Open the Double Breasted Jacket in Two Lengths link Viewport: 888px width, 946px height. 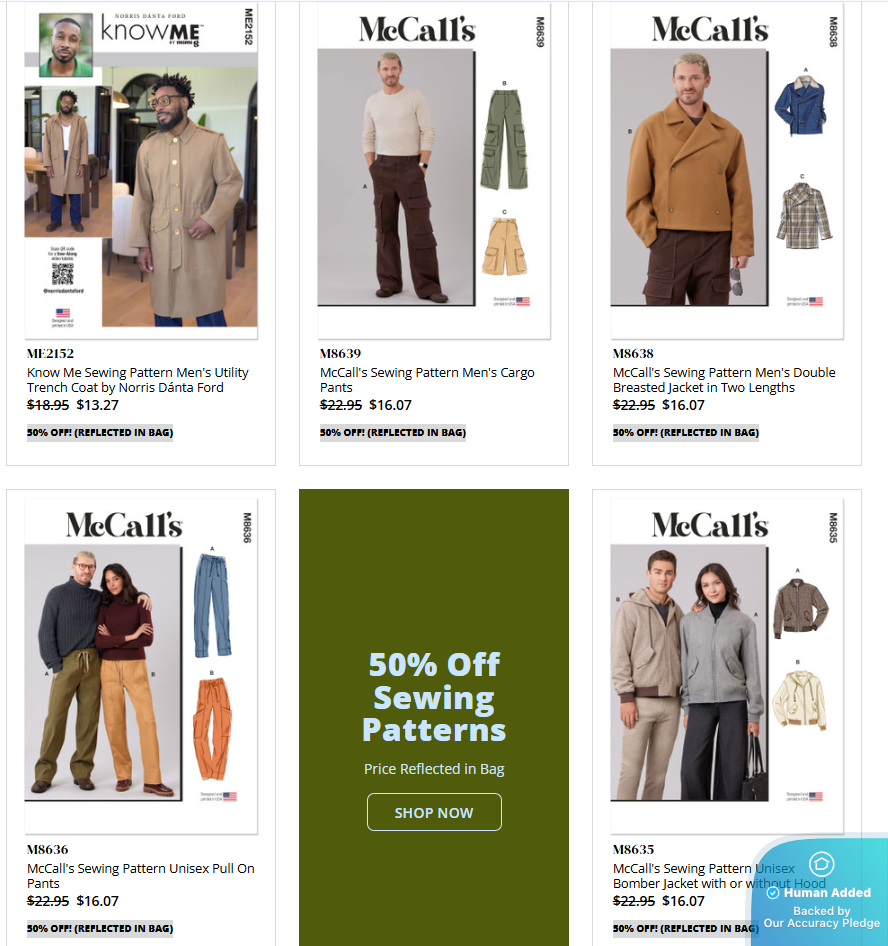pyautogui.click(x=724, y=380)
